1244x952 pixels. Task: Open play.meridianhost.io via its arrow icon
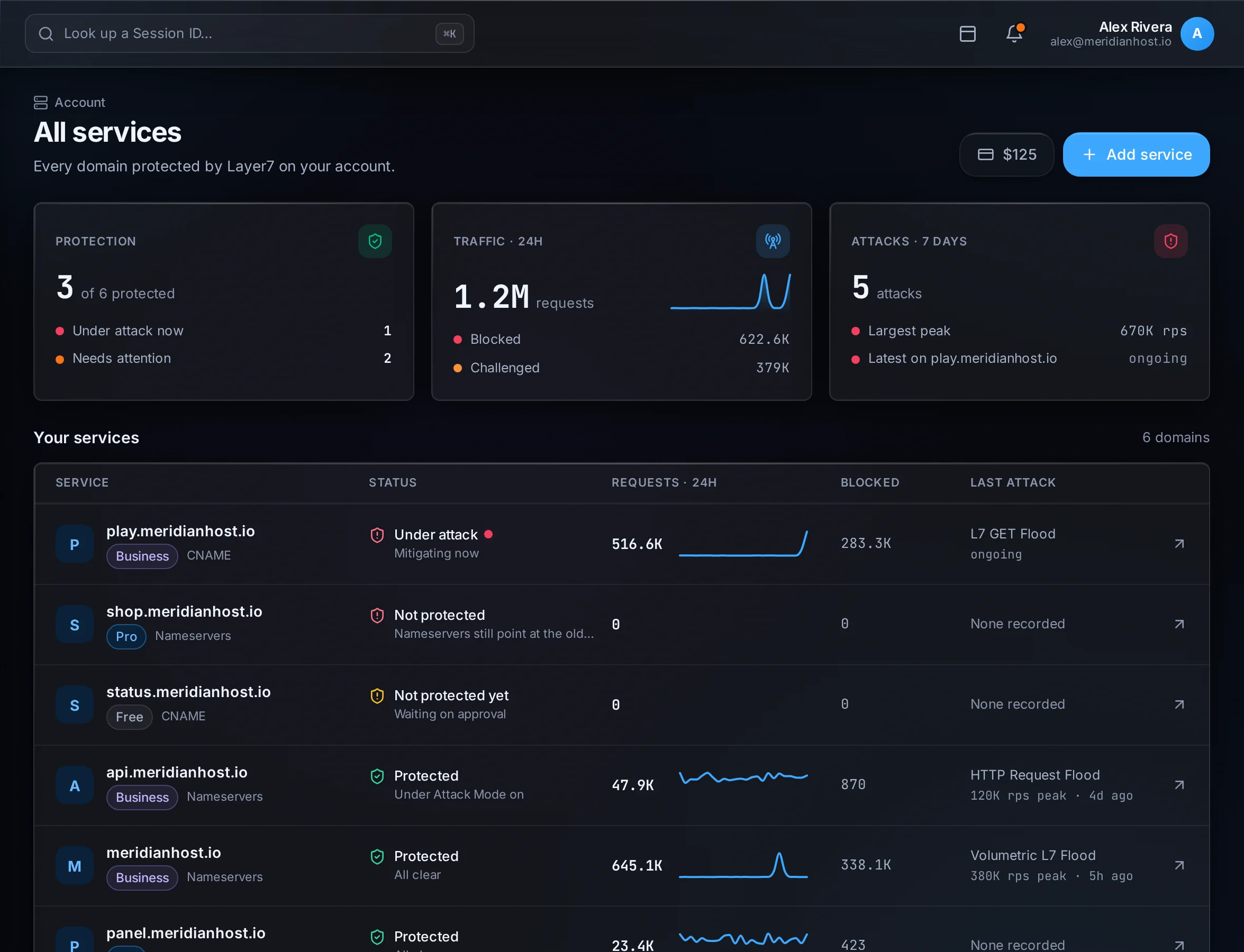click(1179, 544)
